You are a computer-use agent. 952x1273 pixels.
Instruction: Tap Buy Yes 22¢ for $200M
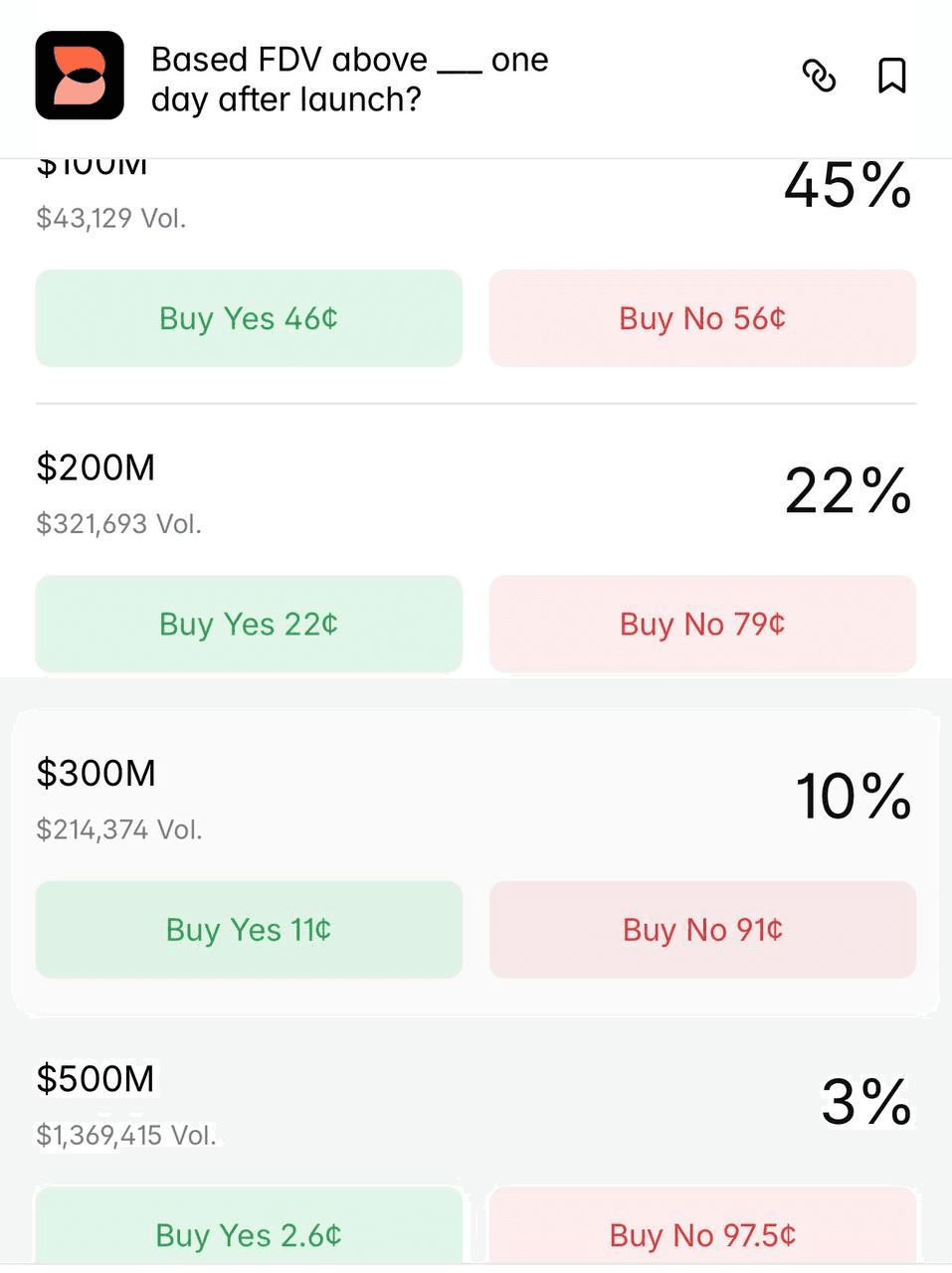pyautogui.click(x=249, y=624)
